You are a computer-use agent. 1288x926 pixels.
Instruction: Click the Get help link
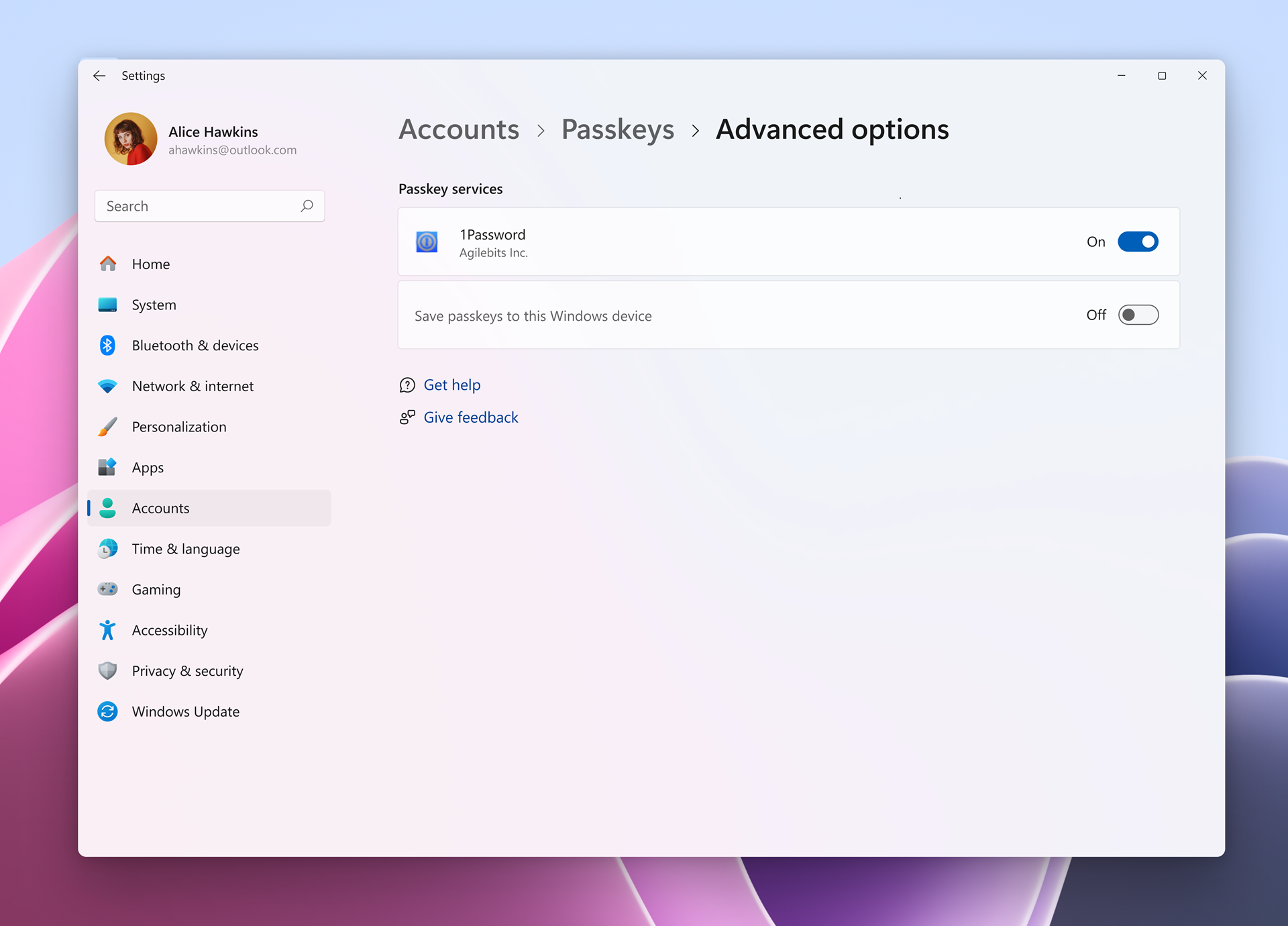[452, 384]
